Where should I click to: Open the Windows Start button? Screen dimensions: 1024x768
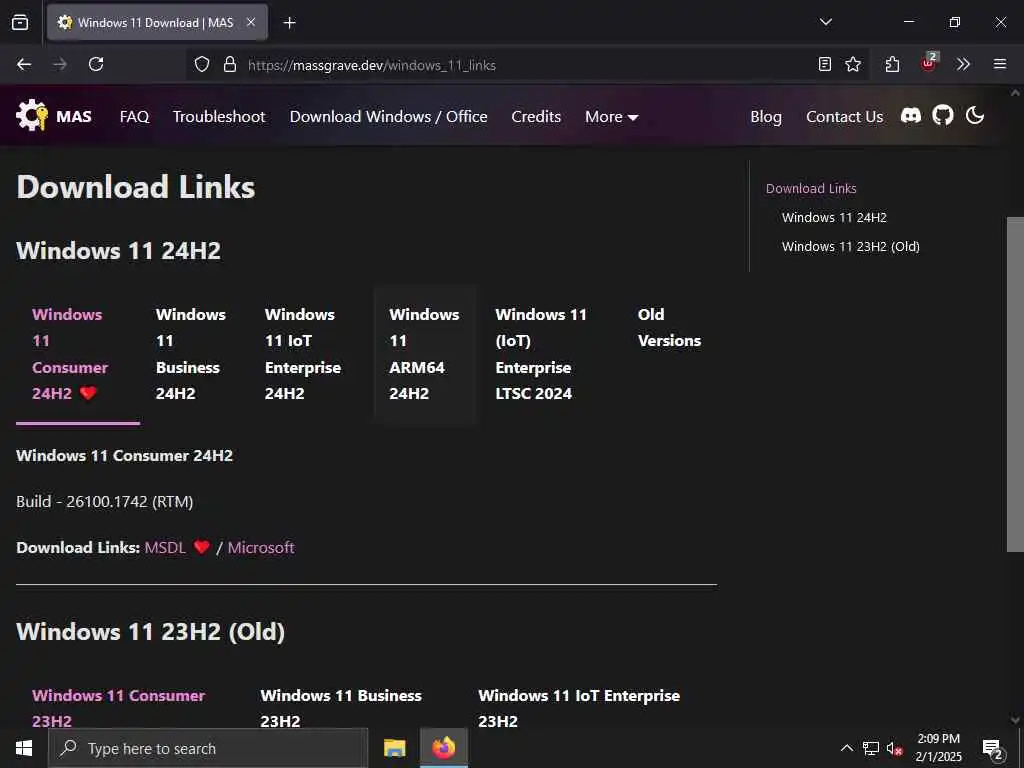(24, 748)
